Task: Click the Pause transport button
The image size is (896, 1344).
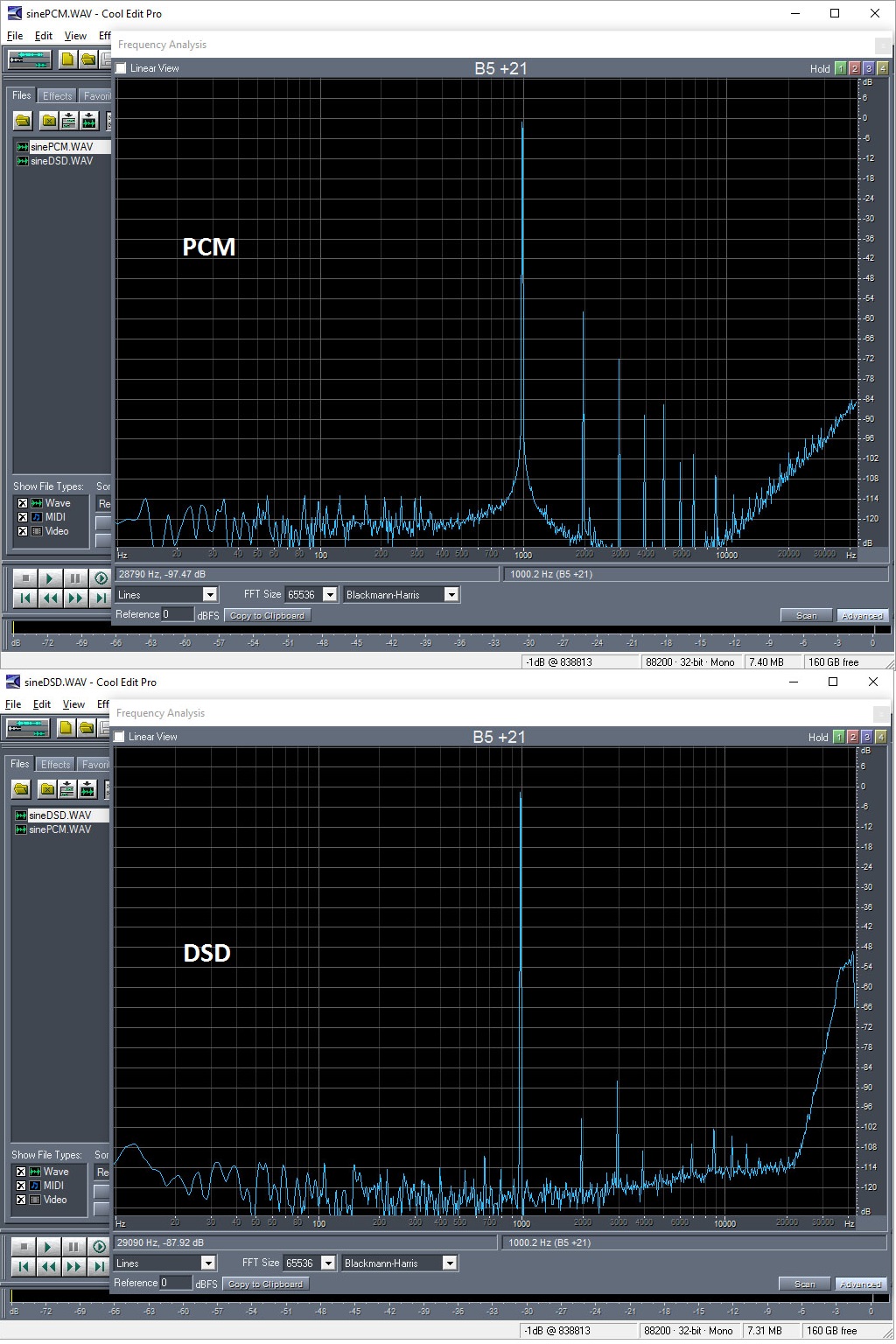Action: click(x=75, y=578)
